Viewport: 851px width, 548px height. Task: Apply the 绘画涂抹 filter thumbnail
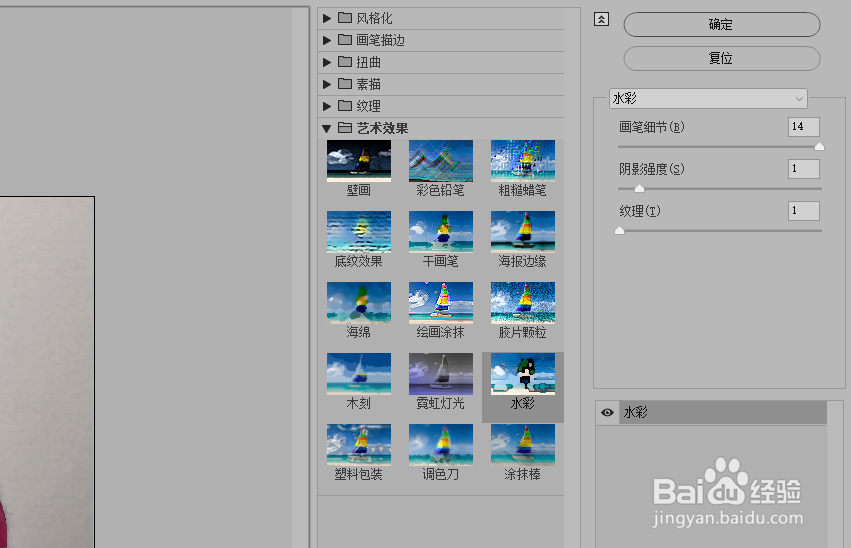click(441, 303)
